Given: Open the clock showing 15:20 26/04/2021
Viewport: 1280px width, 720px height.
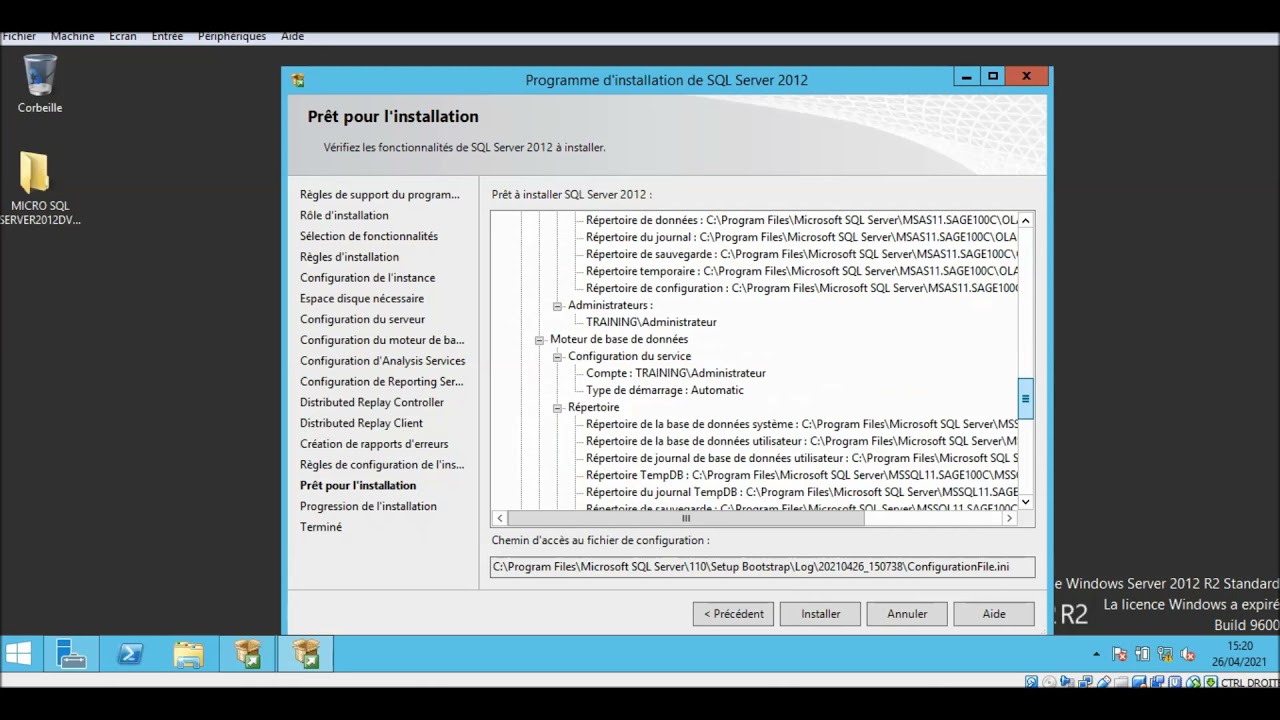Looking at the screenshot, I should (1239, 654).
